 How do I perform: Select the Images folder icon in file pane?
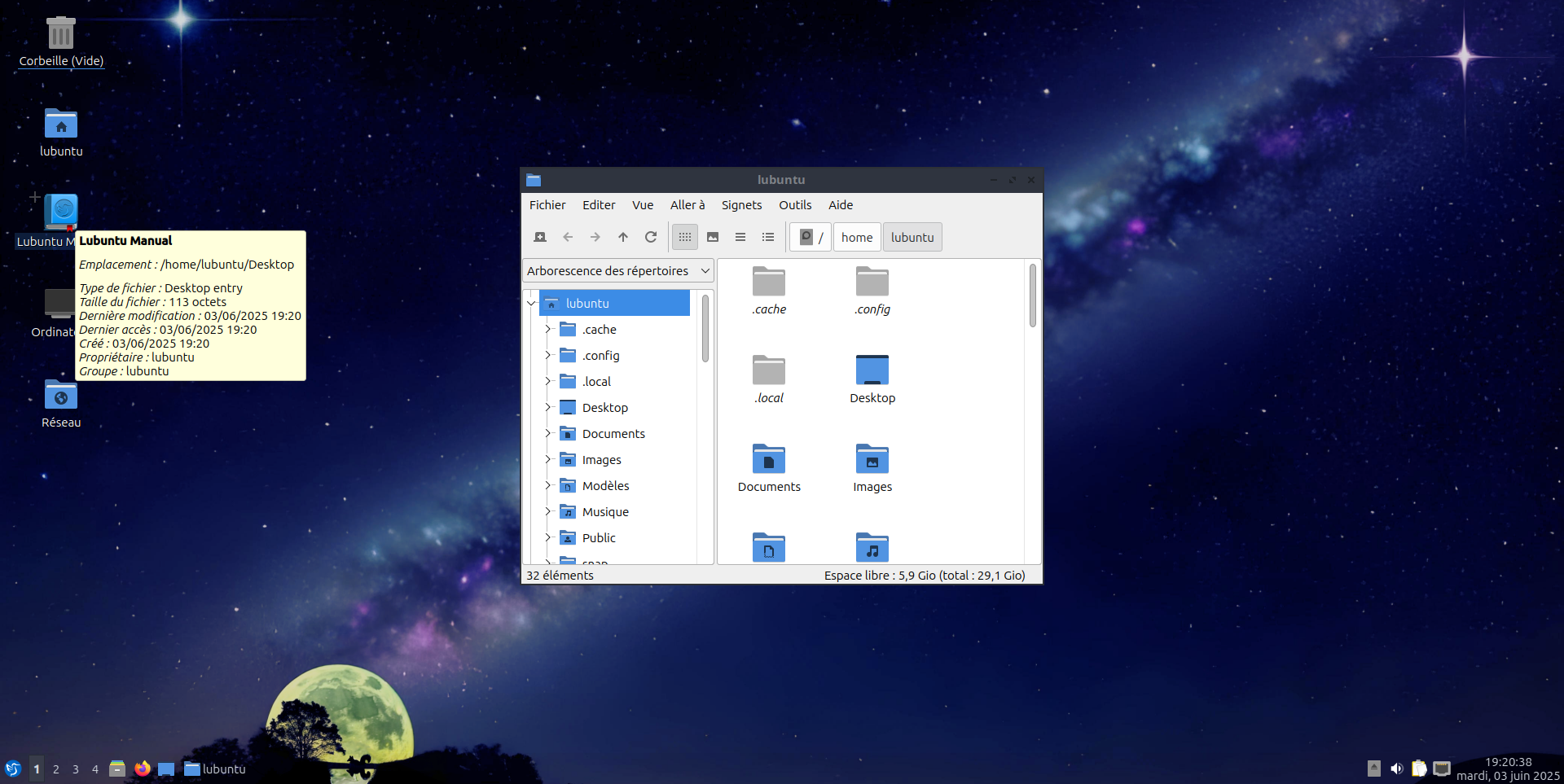872,459
